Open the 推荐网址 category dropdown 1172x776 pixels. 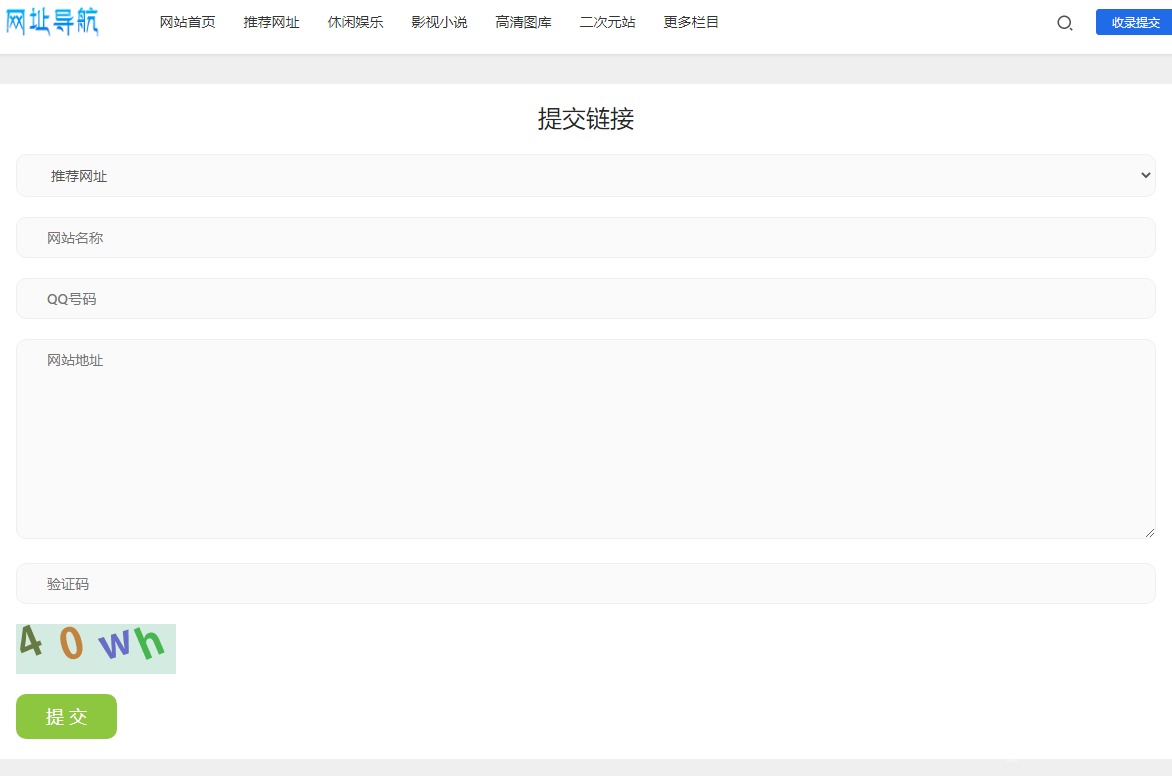[585, 176]
